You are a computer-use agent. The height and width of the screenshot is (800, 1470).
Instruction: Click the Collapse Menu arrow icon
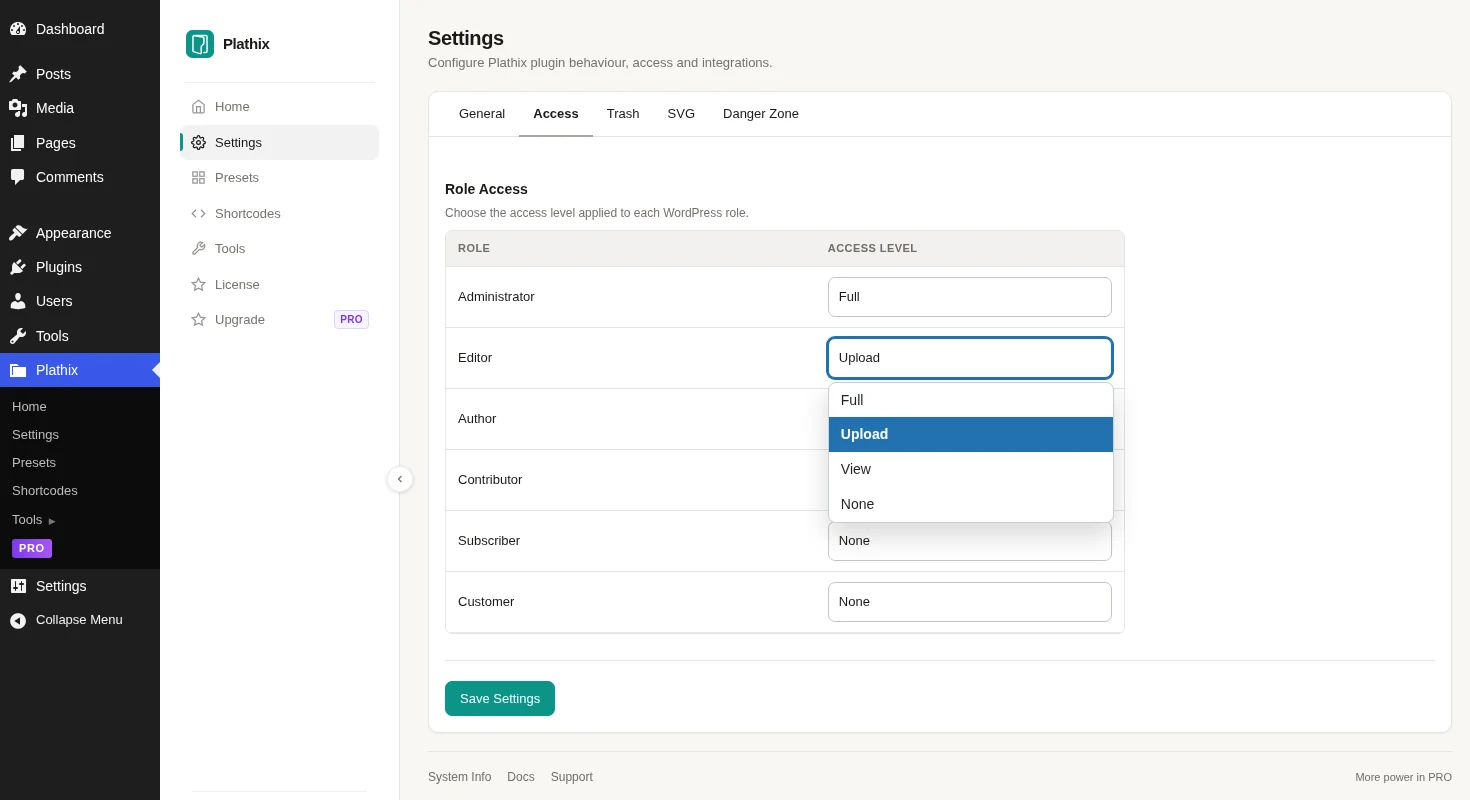[18, 620]
